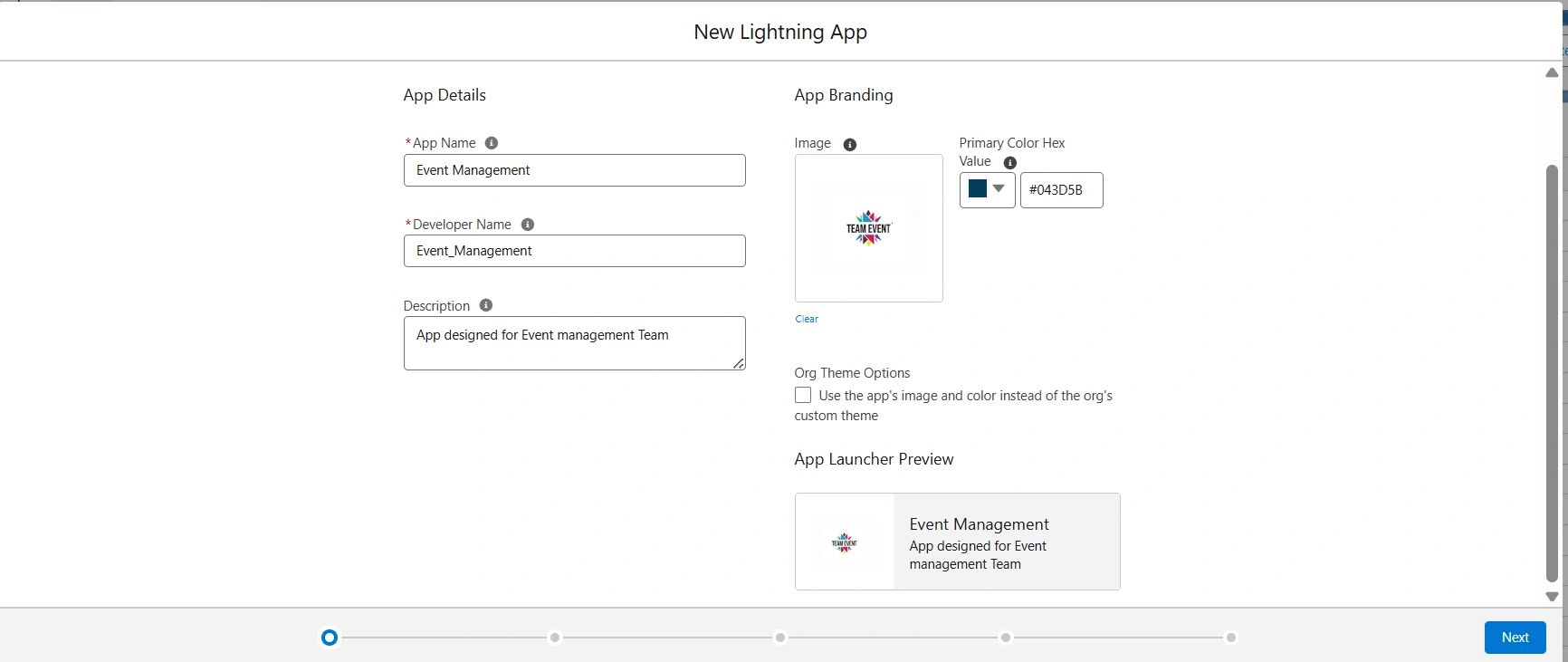Image resolution: width=1568 pixels, height=662 pixels.
Task: Click the App Details heading
Action: tap(445, 95)
